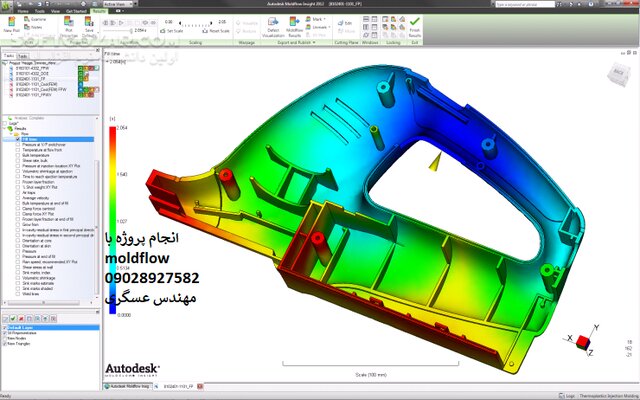Click the fill time color legend bar
Viewport: 640px width, 400px height.
click(113, 220)
